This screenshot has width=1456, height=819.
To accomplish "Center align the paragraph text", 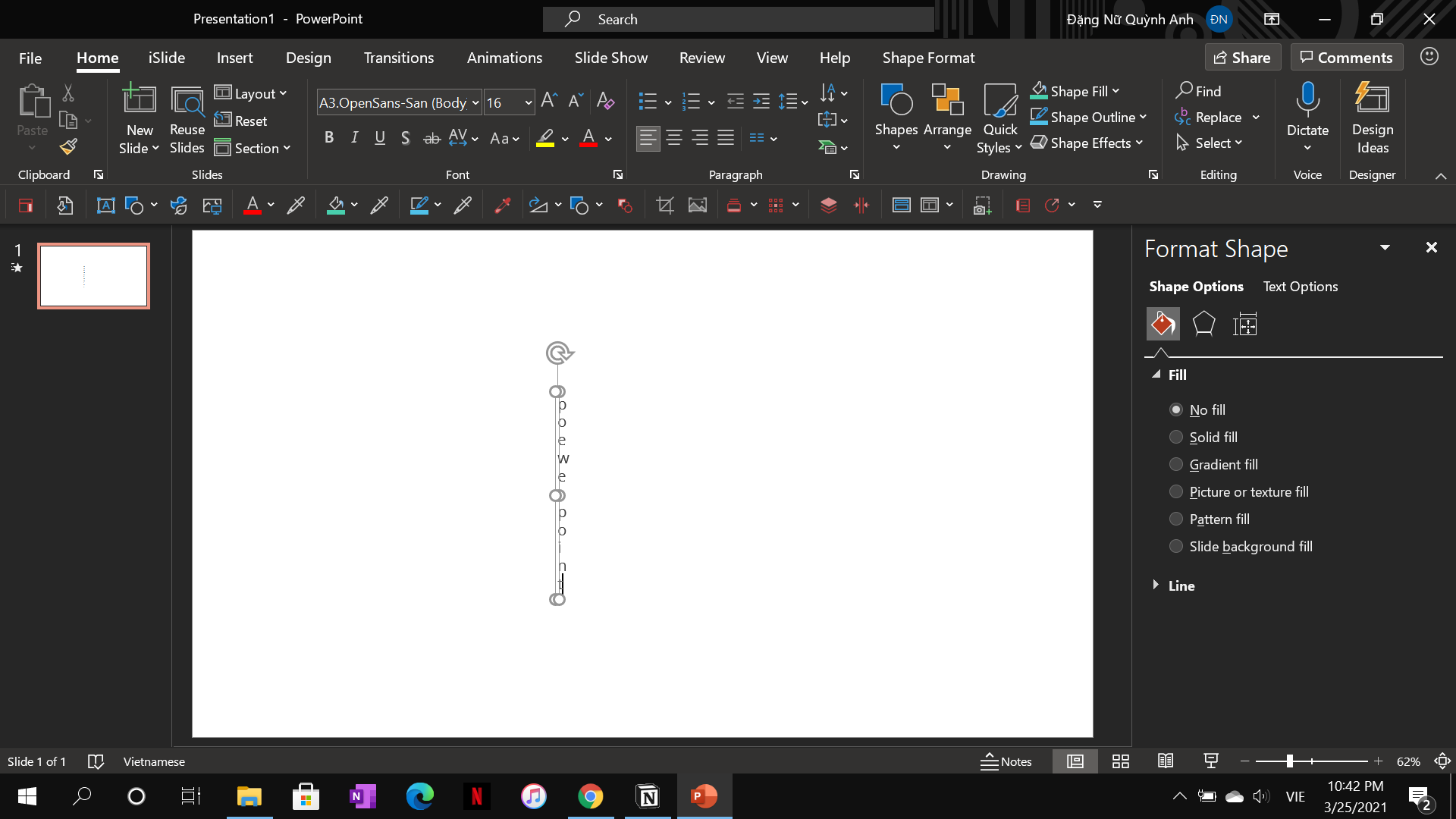I will point(674,138).
